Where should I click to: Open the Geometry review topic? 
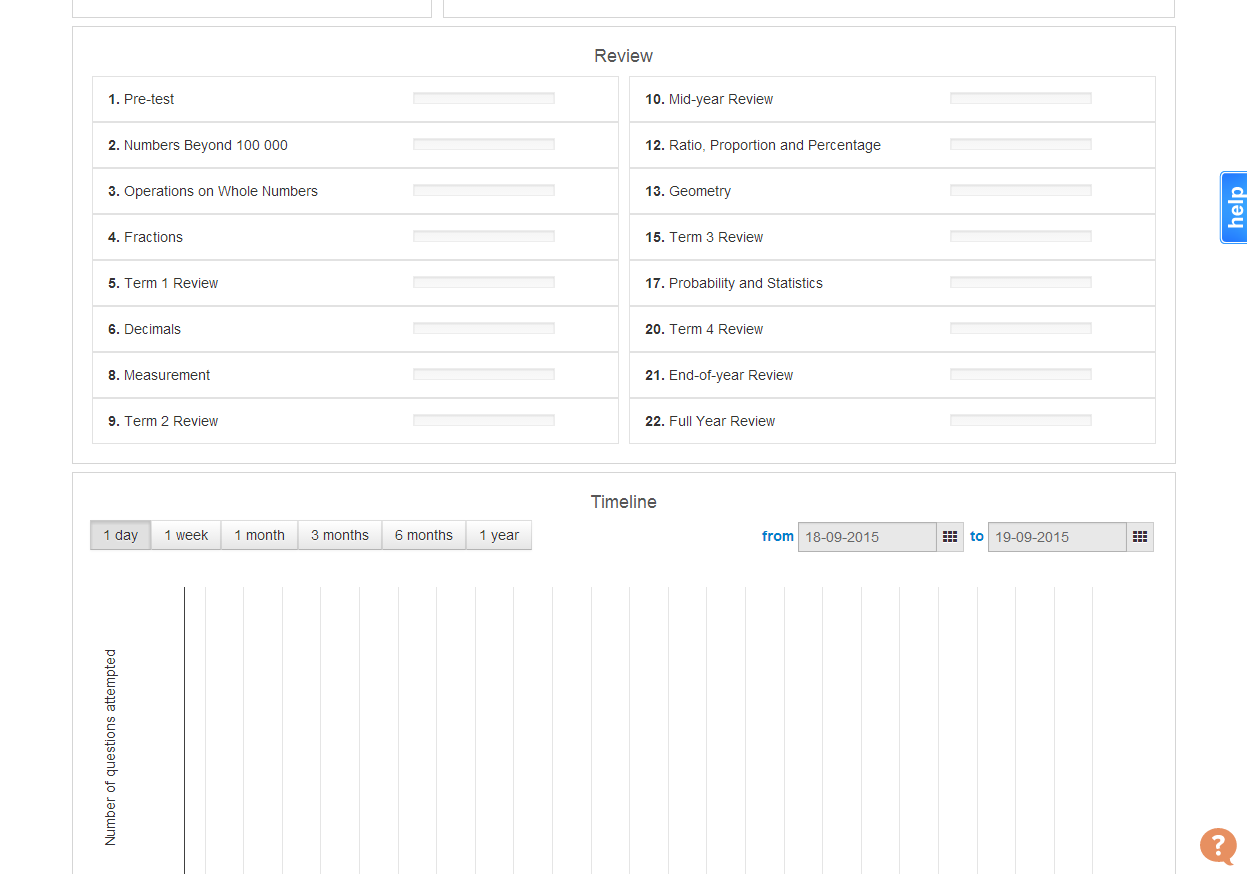(x=699, y=191)
